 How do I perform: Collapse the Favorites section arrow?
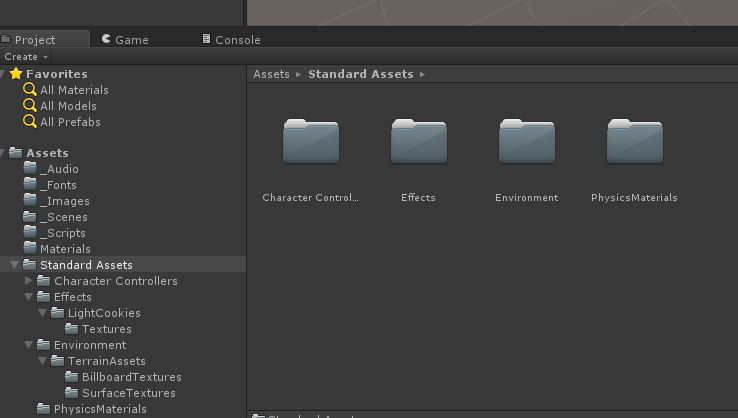[2, 74]
